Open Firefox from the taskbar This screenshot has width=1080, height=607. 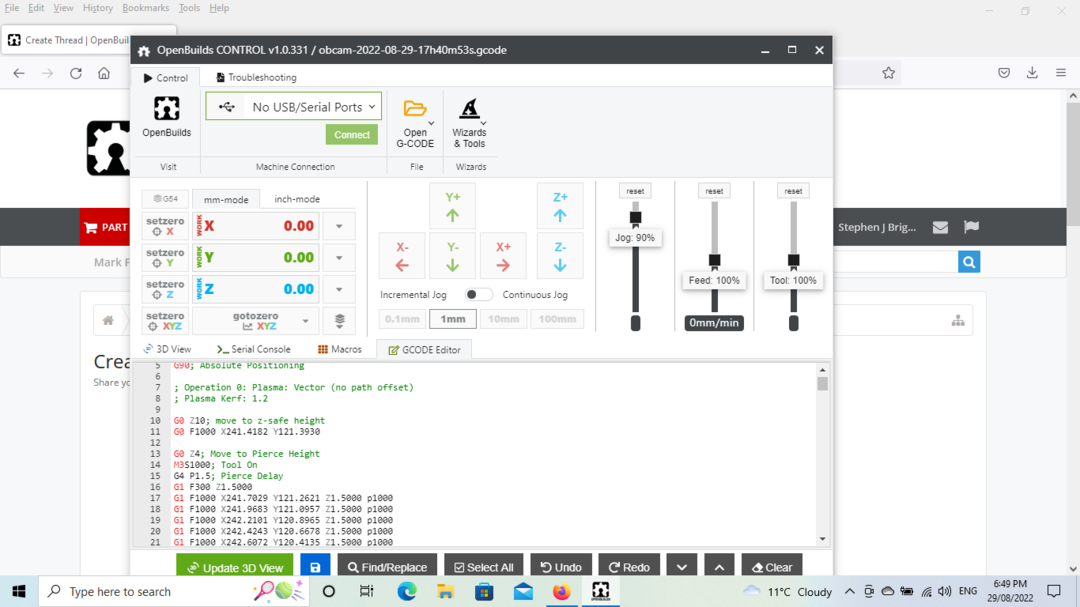point(561,592)
